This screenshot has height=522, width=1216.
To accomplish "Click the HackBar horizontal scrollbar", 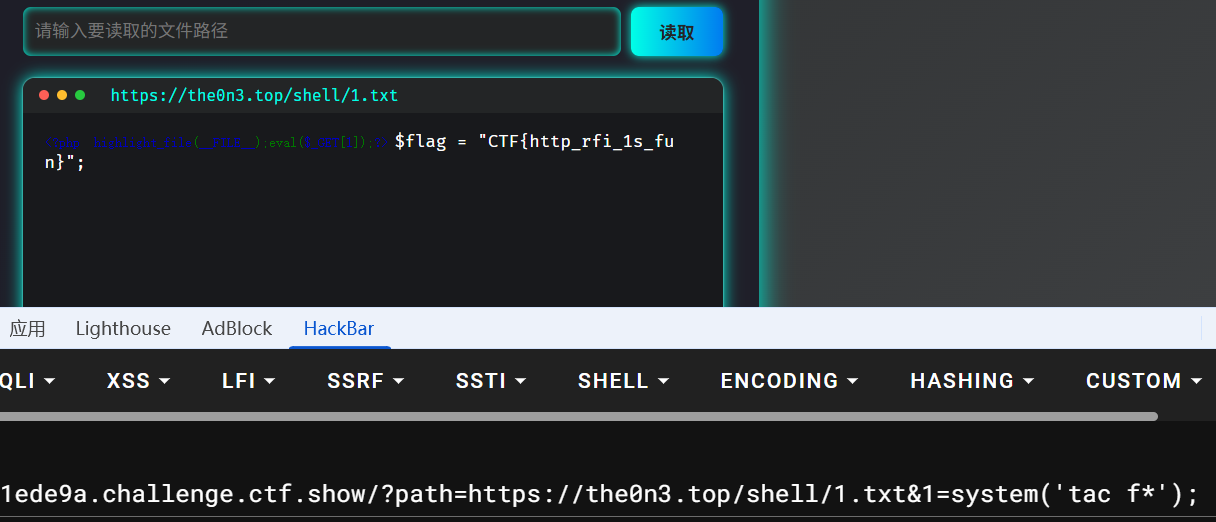I will (578, 416).
